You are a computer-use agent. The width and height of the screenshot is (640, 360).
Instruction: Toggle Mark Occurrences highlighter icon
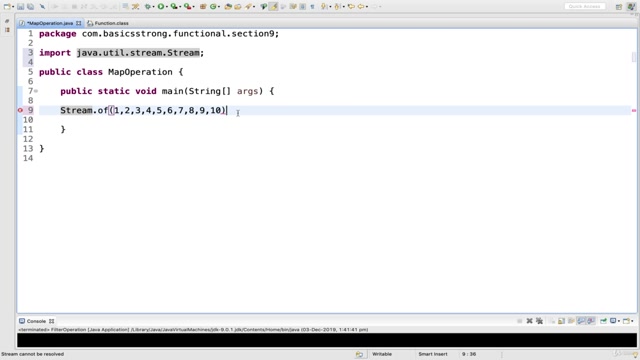pos(273,7)
